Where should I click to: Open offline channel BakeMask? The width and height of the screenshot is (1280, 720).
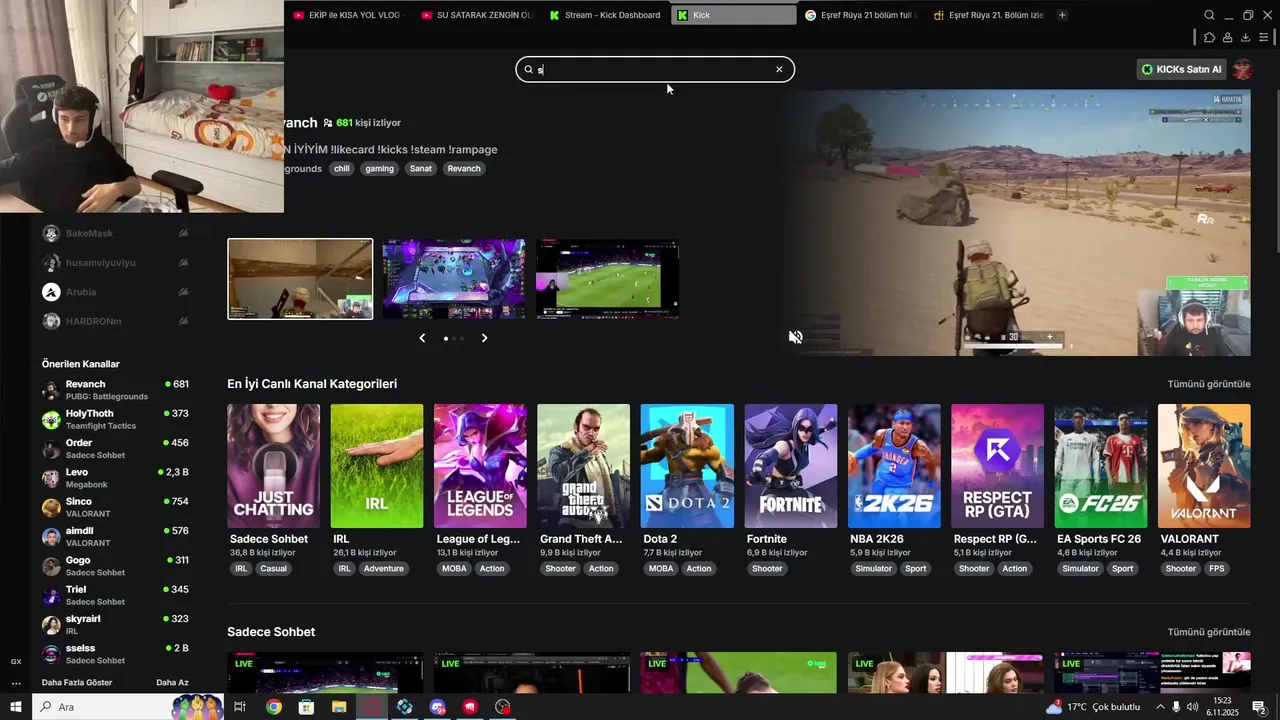click(115, 233)
